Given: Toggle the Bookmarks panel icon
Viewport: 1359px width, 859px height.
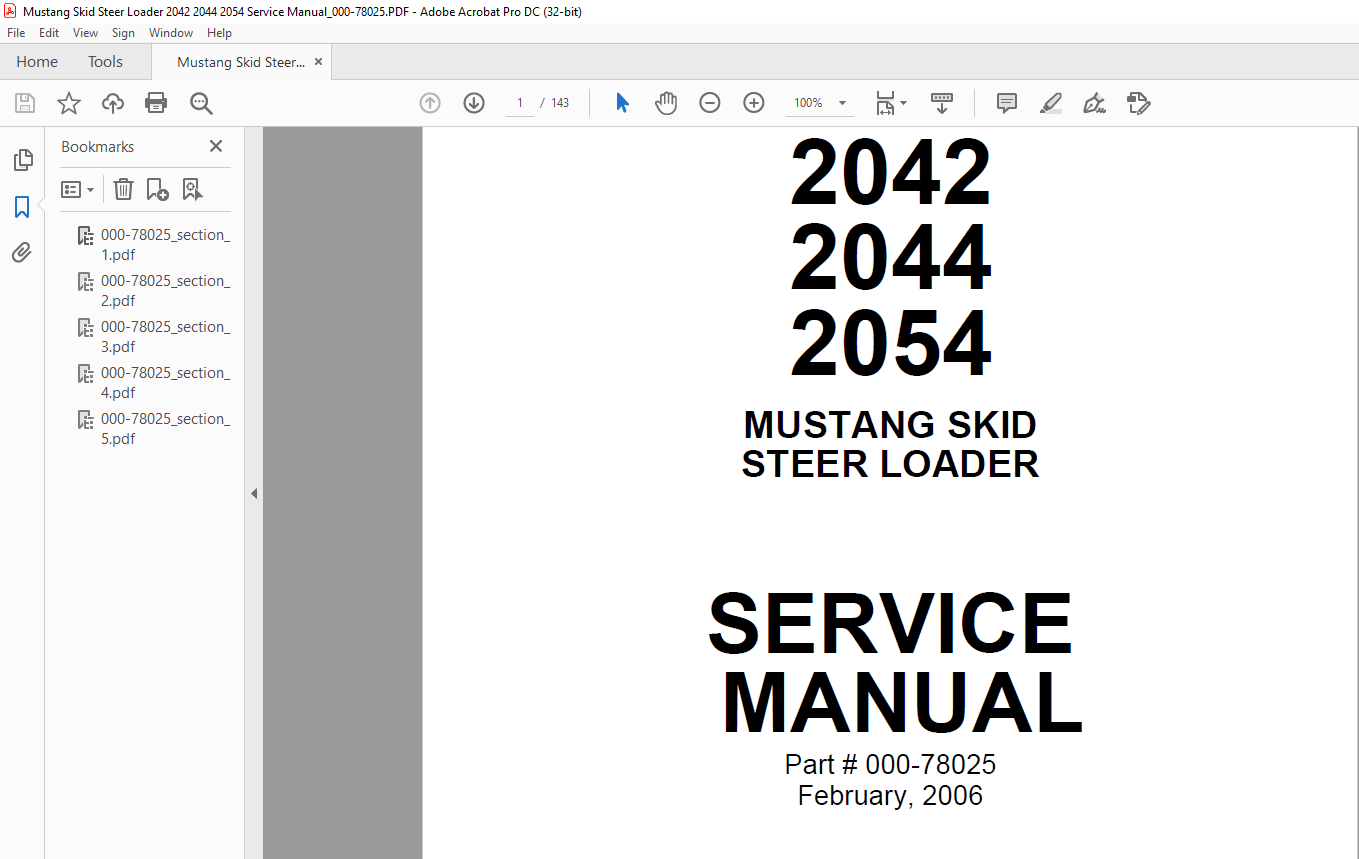Looking at the screenshot, I should [x=22, y=207].
